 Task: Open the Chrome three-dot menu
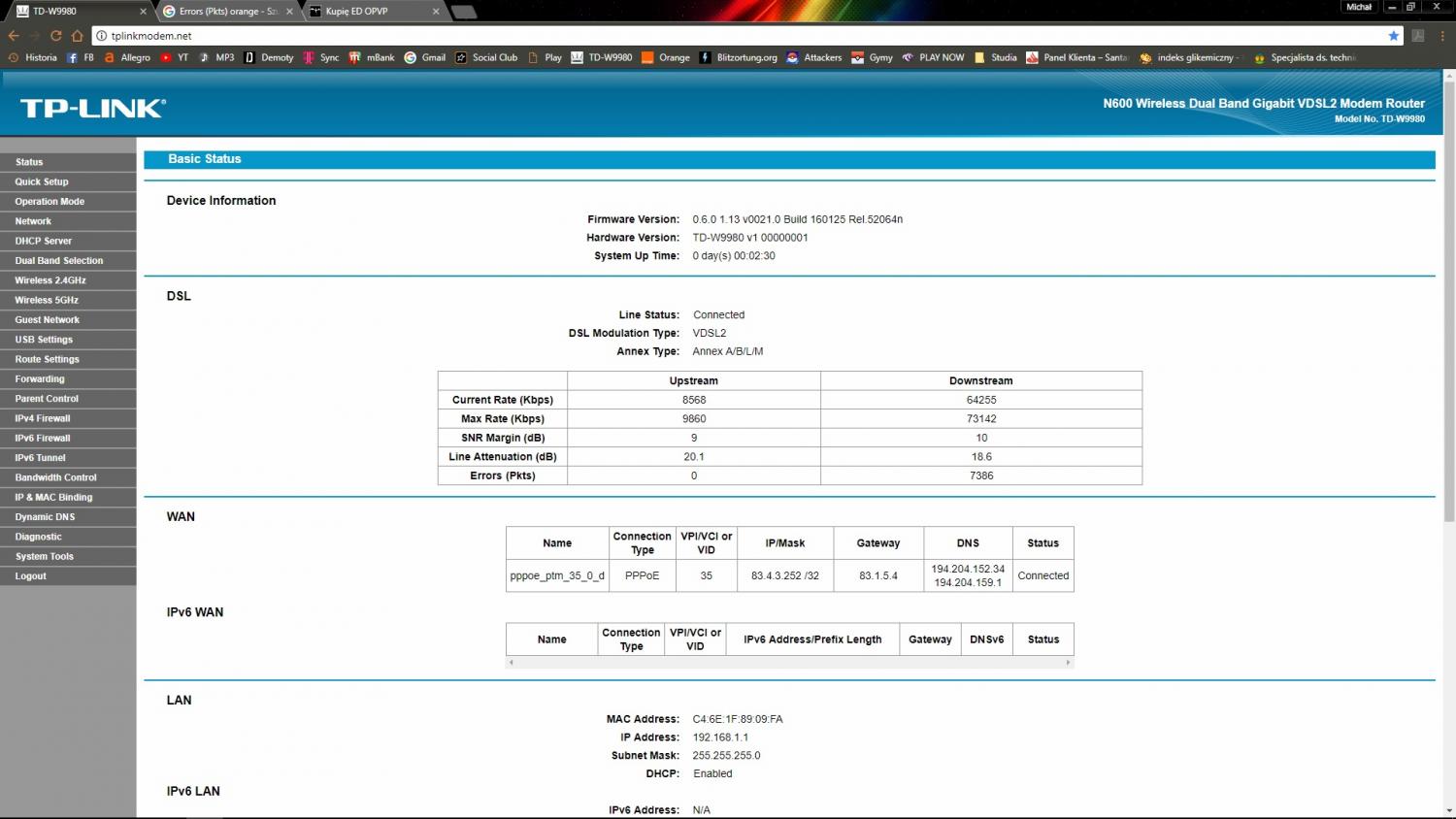click(x=1443, y=36)
